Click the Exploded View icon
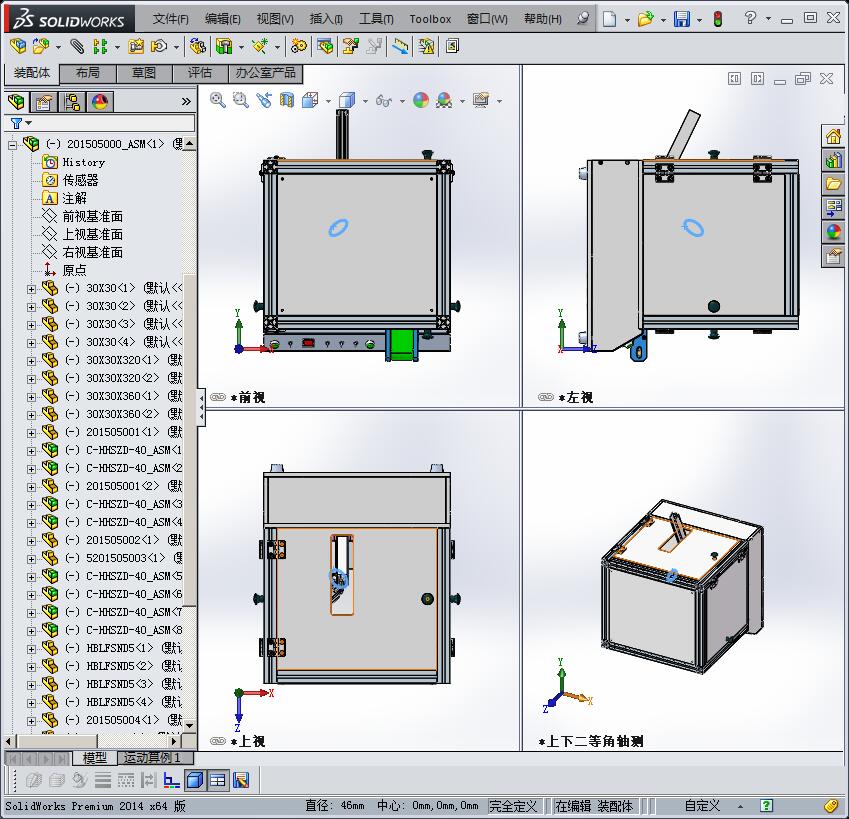Screen dimensions: 849x819 (x=350, y=47)
